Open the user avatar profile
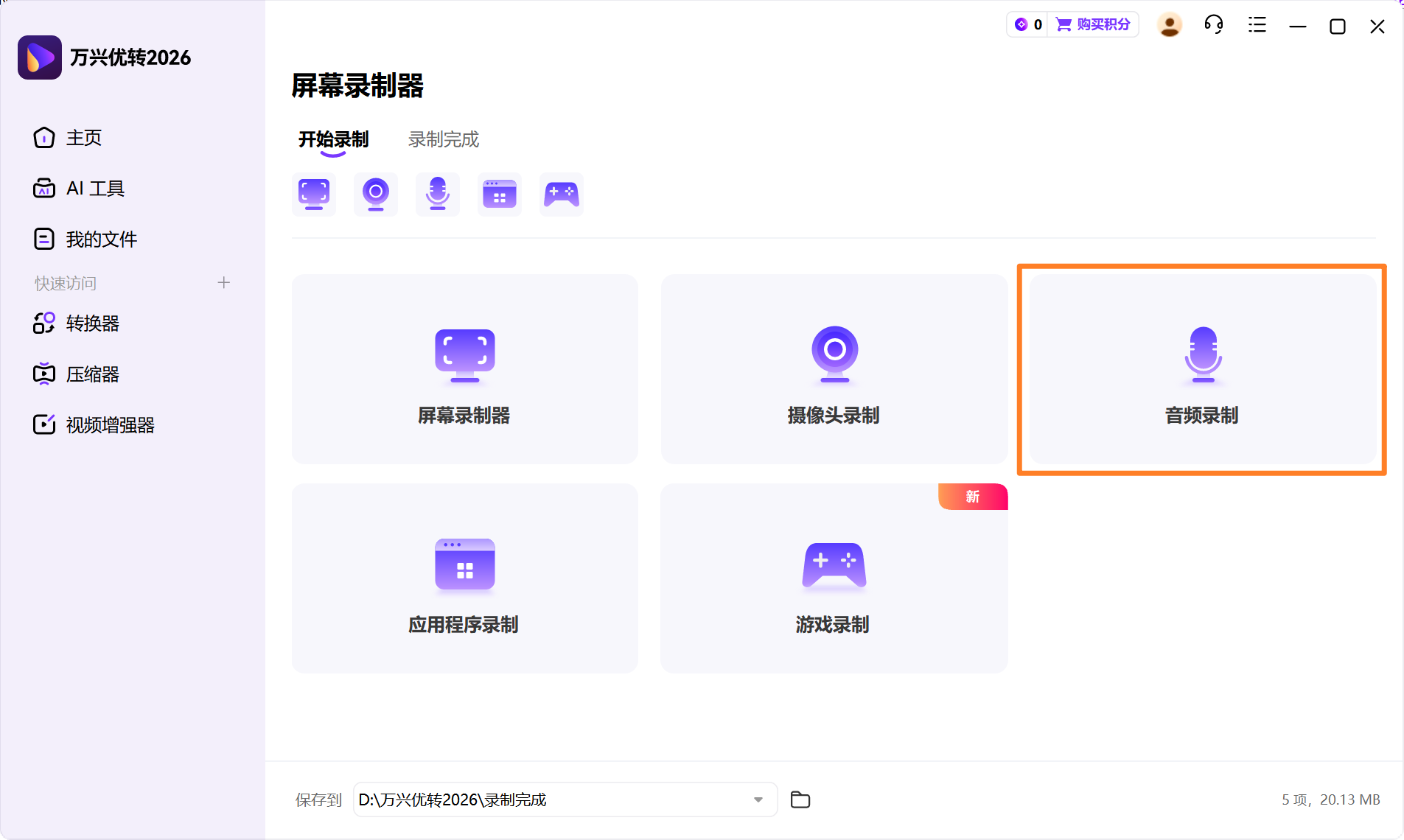This screenshot has width=1404, height=840. (x=1170, y=24)
